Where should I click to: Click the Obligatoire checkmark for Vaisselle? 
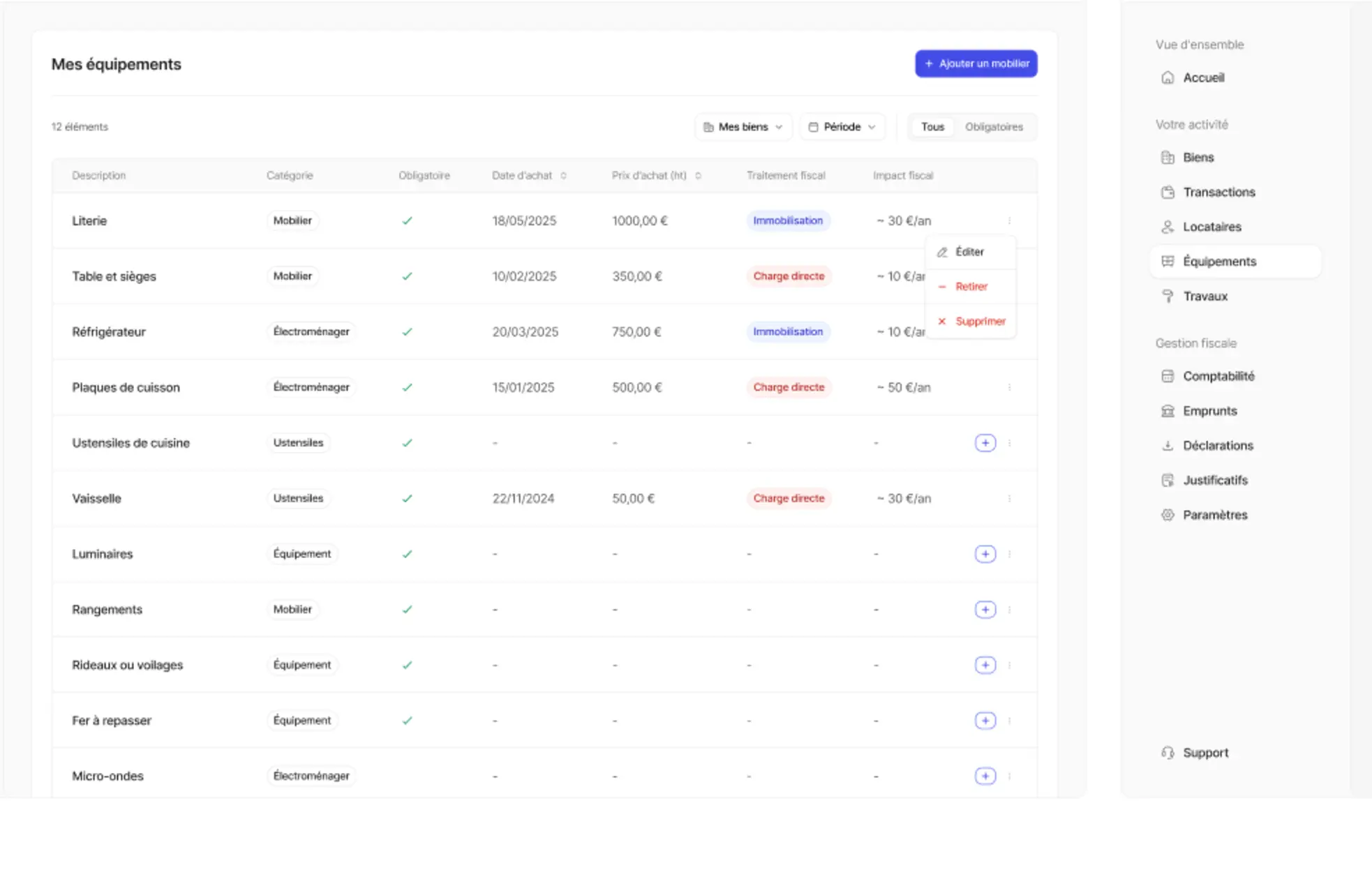tap(407, 498)
